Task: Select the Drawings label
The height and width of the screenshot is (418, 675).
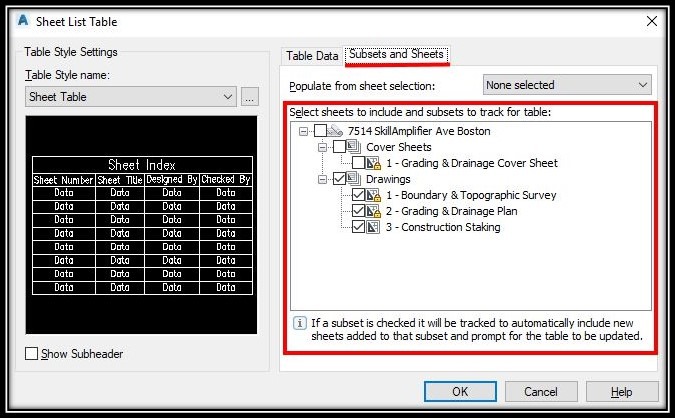Action: [x=388, y=179]
